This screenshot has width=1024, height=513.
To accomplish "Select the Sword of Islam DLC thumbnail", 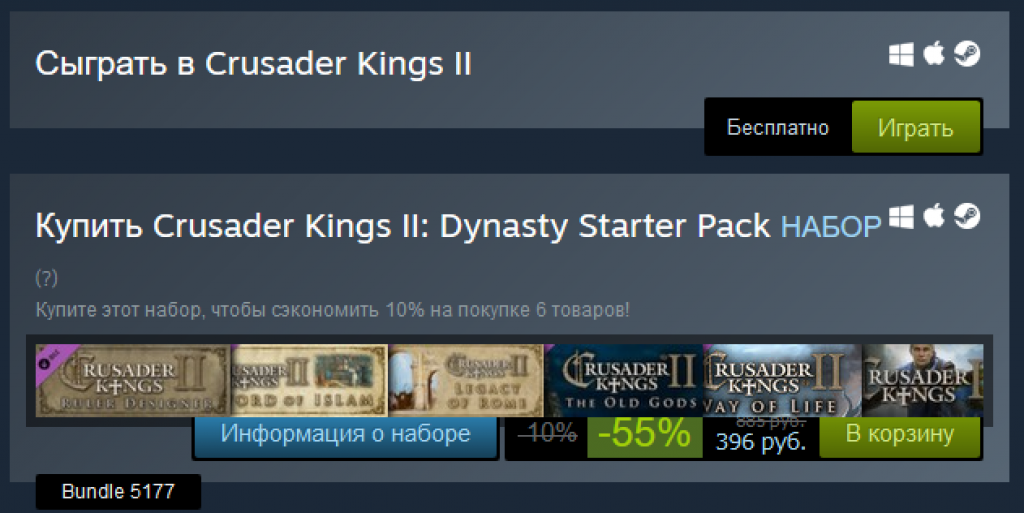I will coord(310,381).
